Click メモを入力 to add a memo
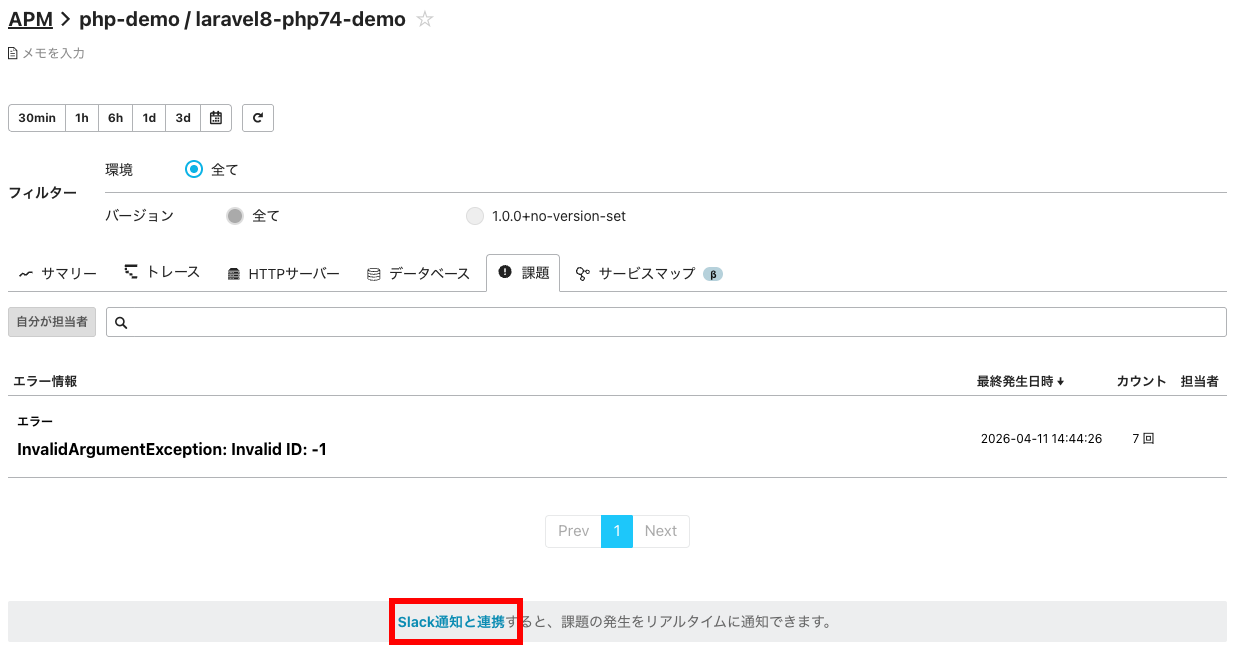1233x651 pixels. point(53,53)
